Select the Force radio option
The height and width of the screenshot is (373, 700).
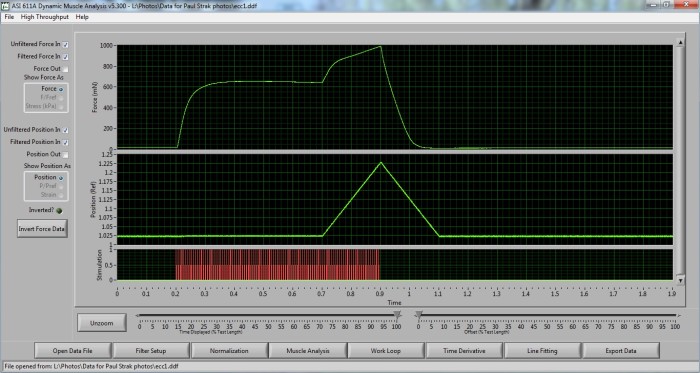pos(61,89)
